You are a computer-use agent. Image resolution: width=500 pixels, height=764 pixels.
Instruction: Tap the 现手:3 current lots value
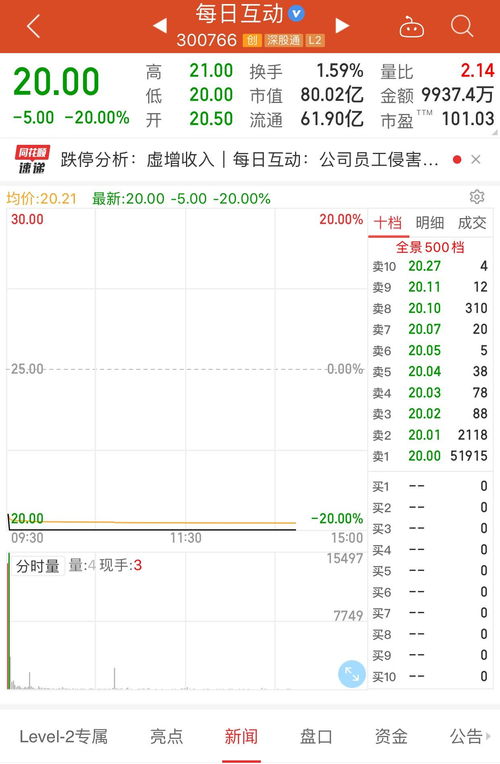(x=120, y=565)
